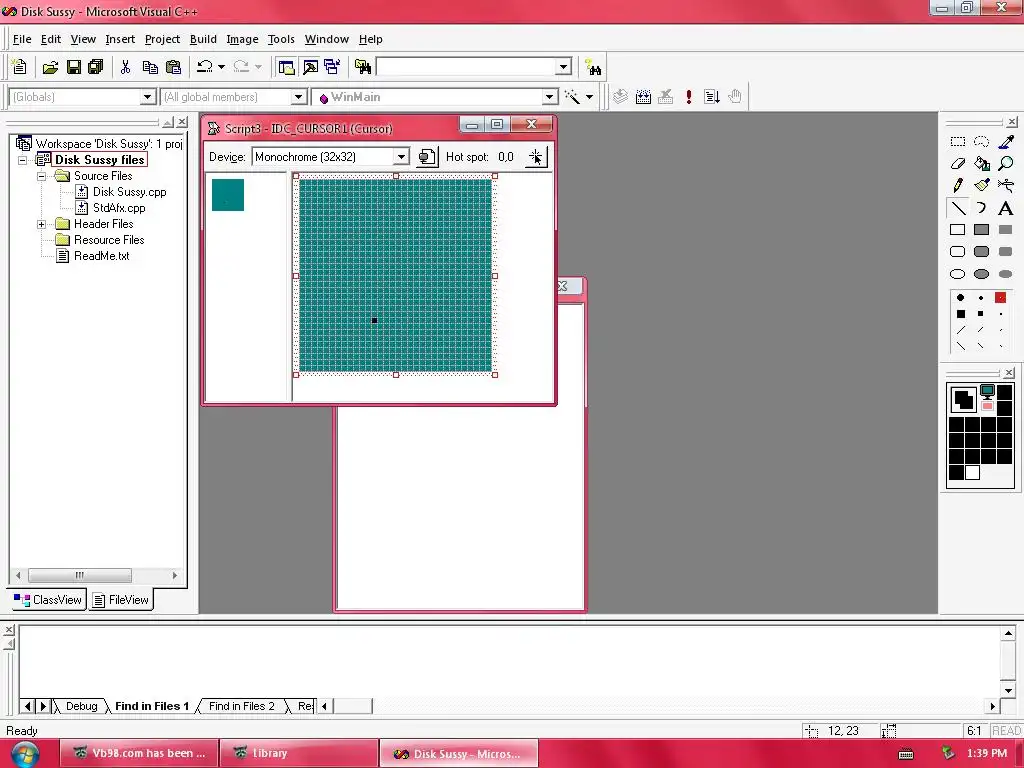Switch to the Find in Files 2 tab
The height and width of the screenshot is (768, 1024).
point(242,706)
